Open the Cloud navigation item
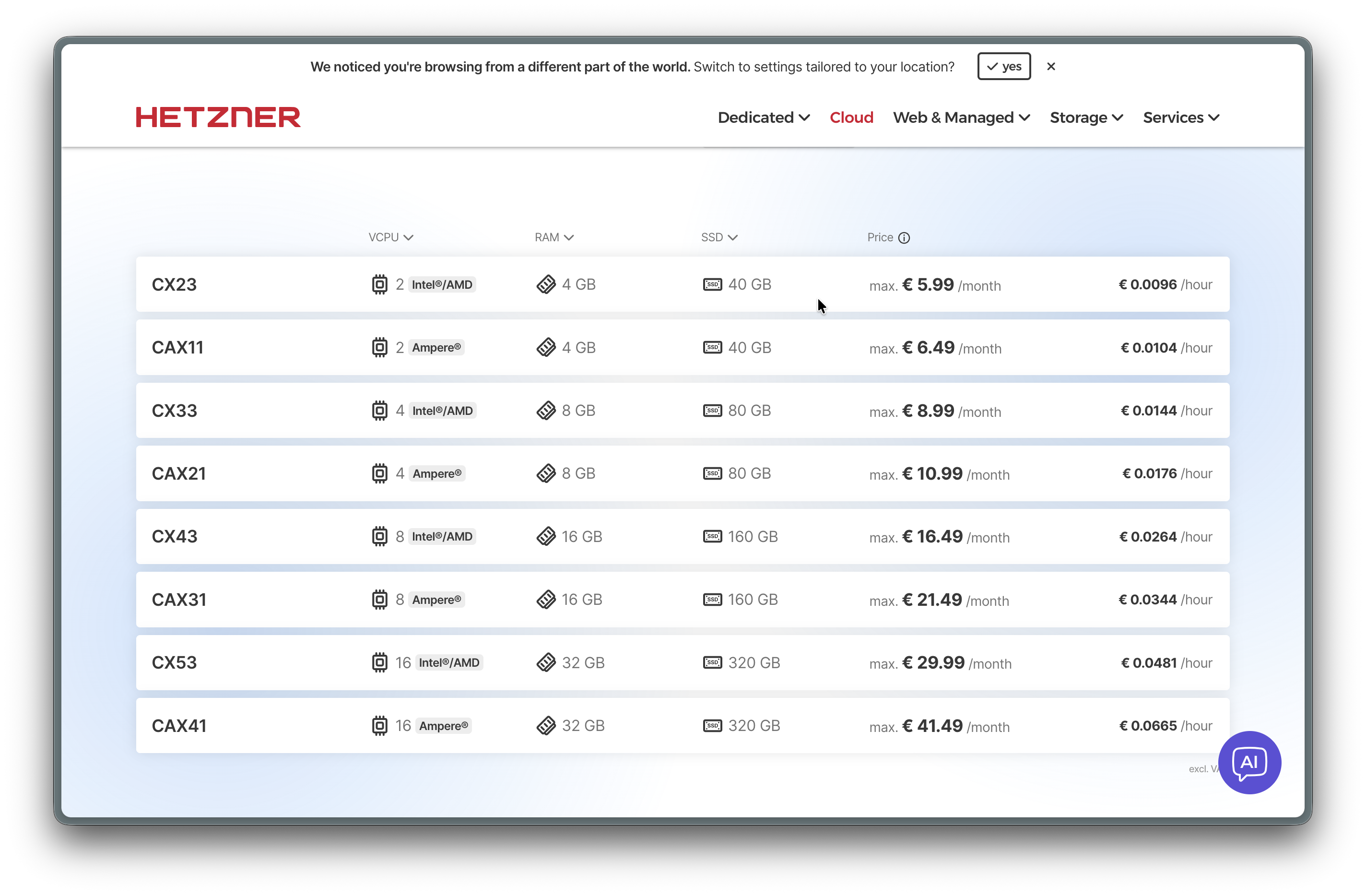 click(851, 118)
